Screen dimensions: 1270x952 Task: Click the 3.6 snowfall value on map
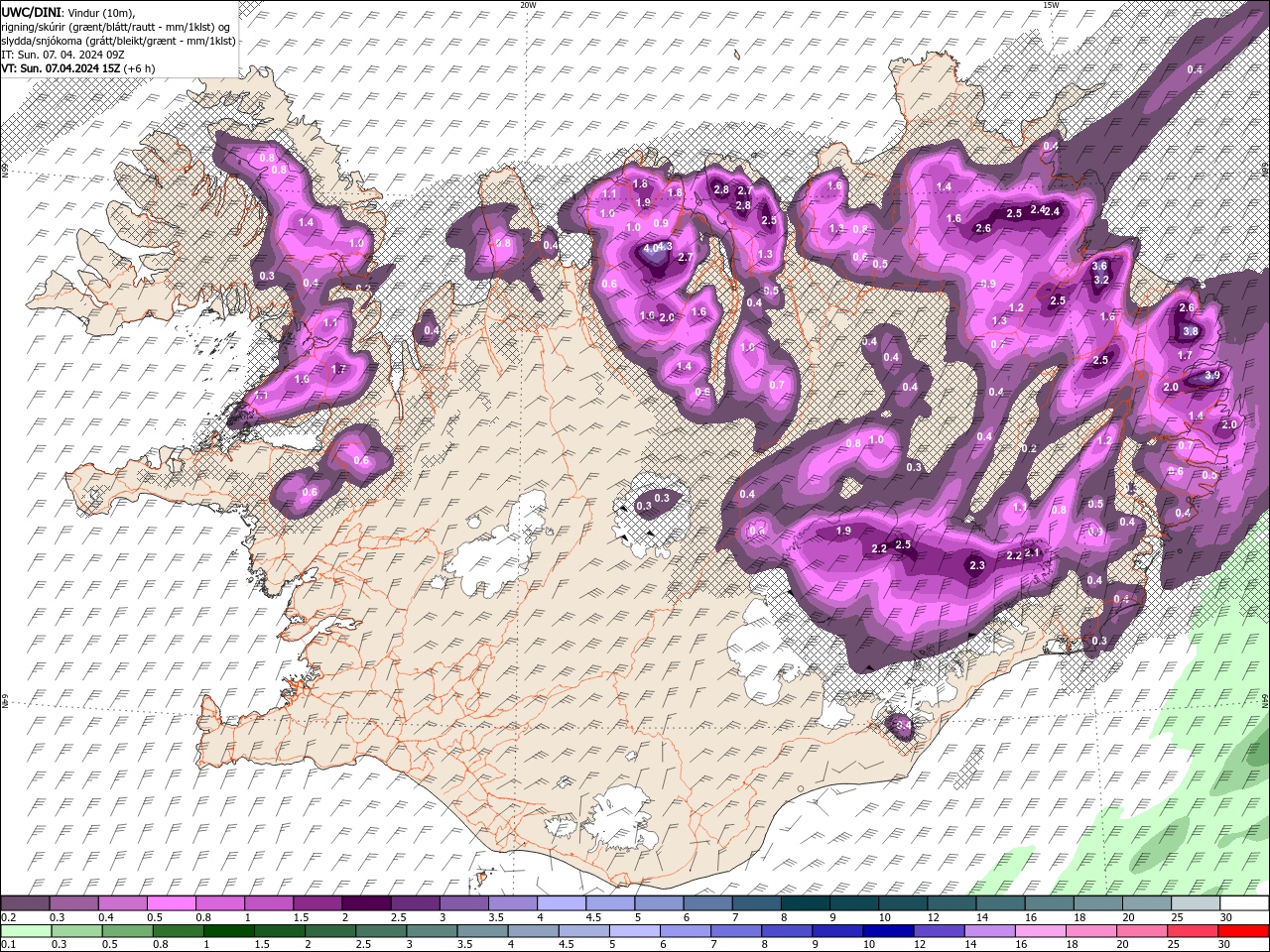(1099, 266)
